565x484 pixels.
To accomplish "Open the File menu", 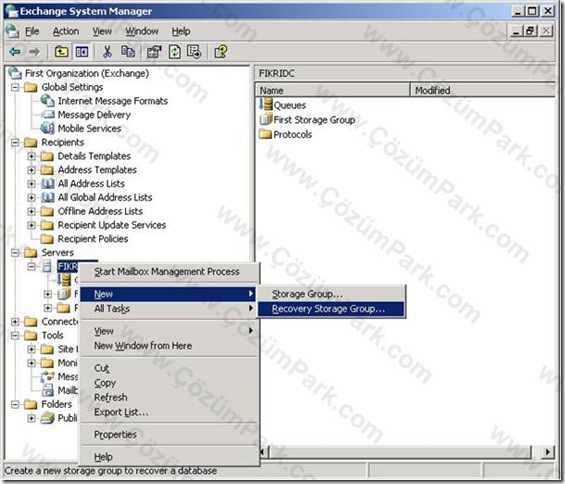I will tap(32, 32).
